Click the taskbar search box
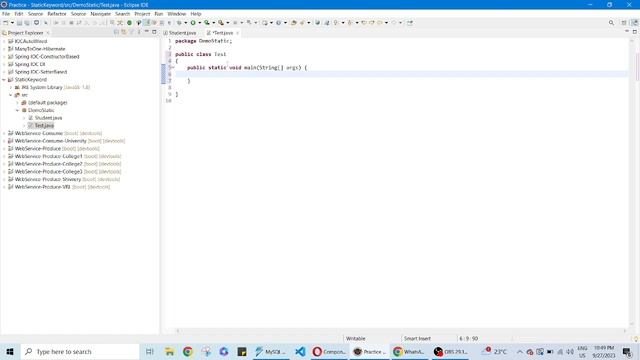Screen dimensions: 640x360 click(80, 351)
